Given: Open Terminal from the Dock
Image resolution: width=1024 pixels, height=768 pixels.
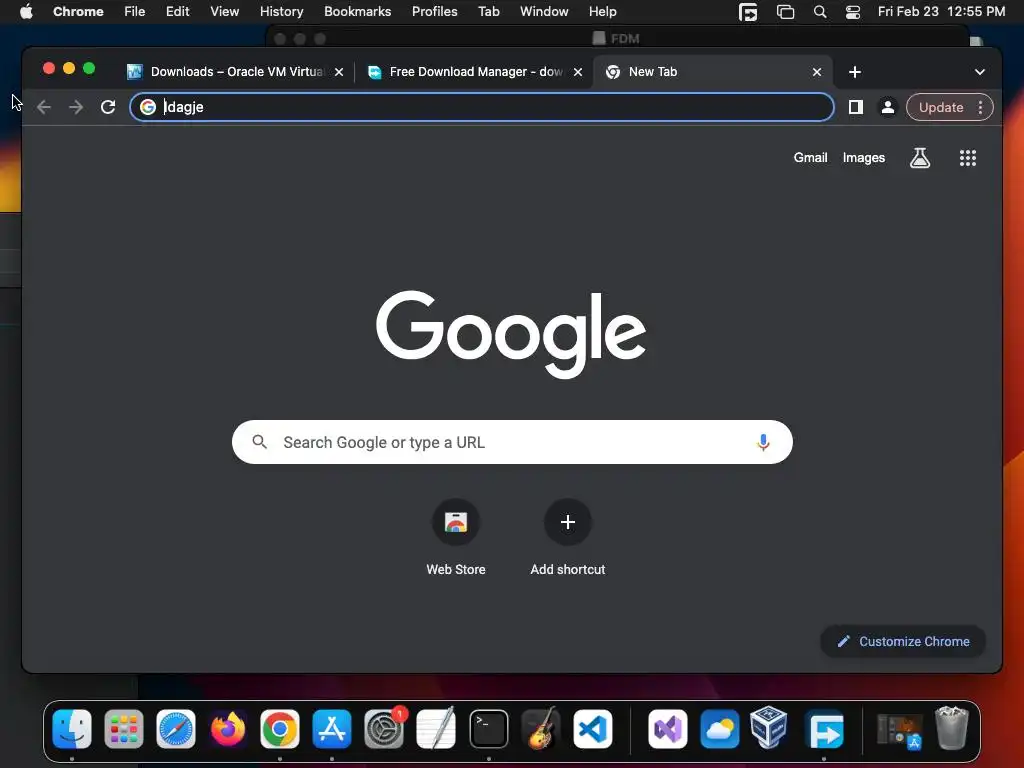Looking at the screenshot, I should tap(488, 729).
